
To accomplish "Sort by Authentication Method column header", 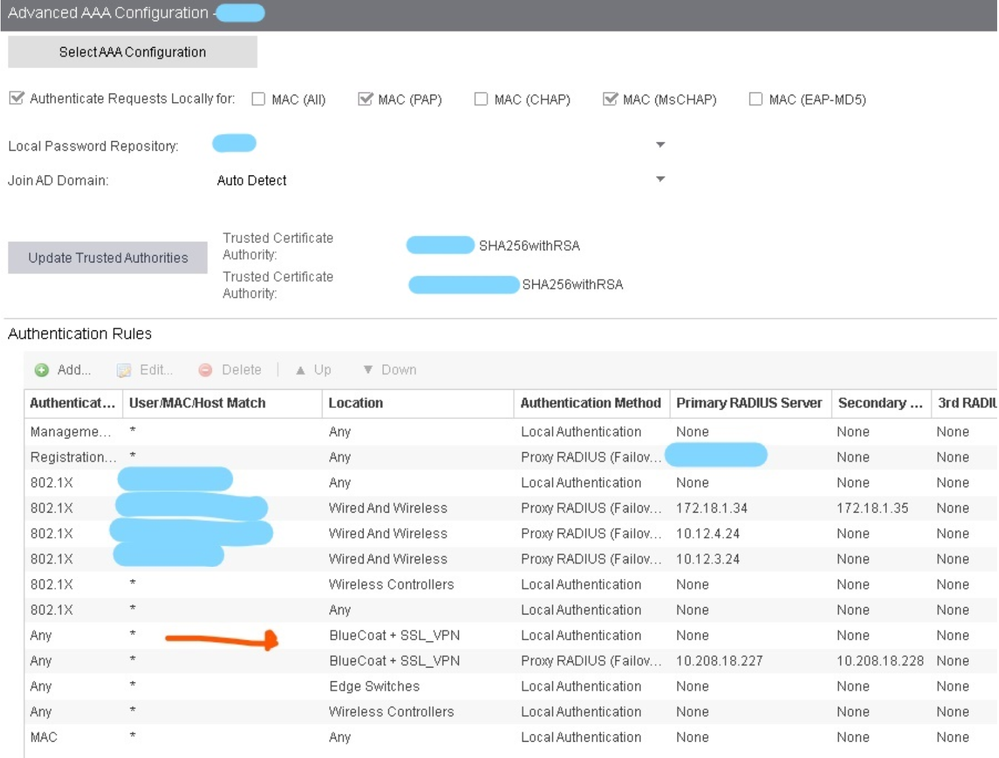I will (590, 403).
